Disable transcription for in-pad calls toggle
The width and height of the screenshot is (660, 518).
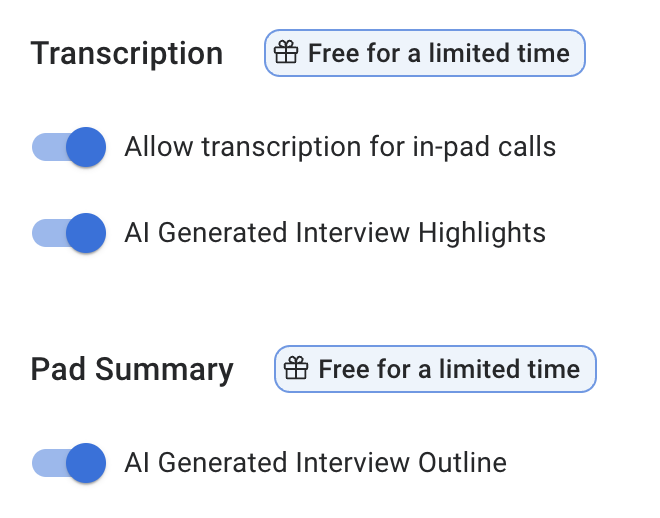tap(68, 148)
